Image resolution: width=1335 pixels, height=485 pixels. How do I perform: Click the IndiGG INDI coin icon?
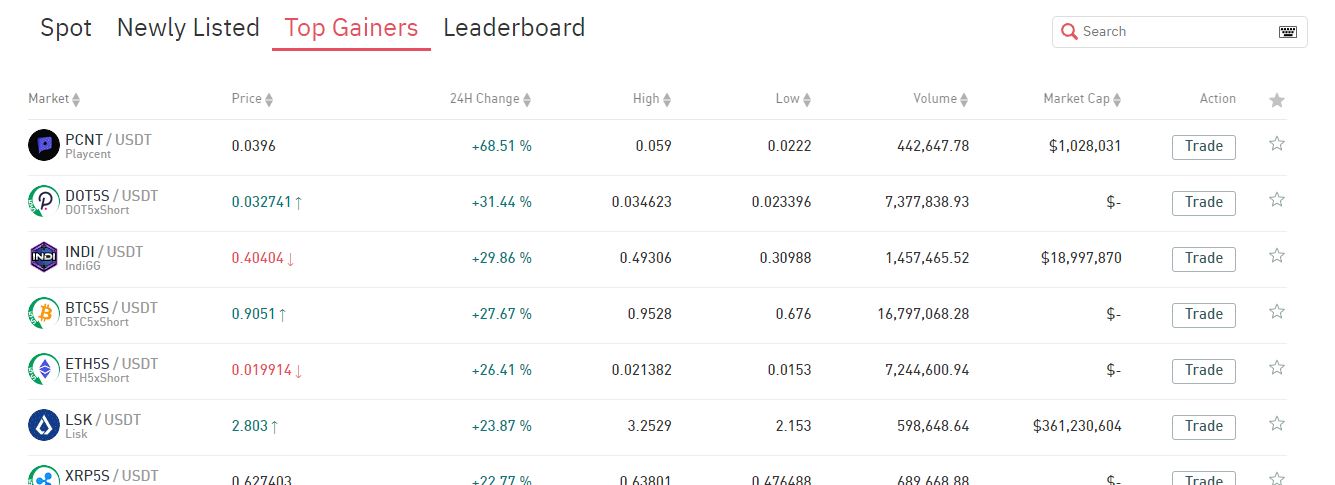click(44, 258)
